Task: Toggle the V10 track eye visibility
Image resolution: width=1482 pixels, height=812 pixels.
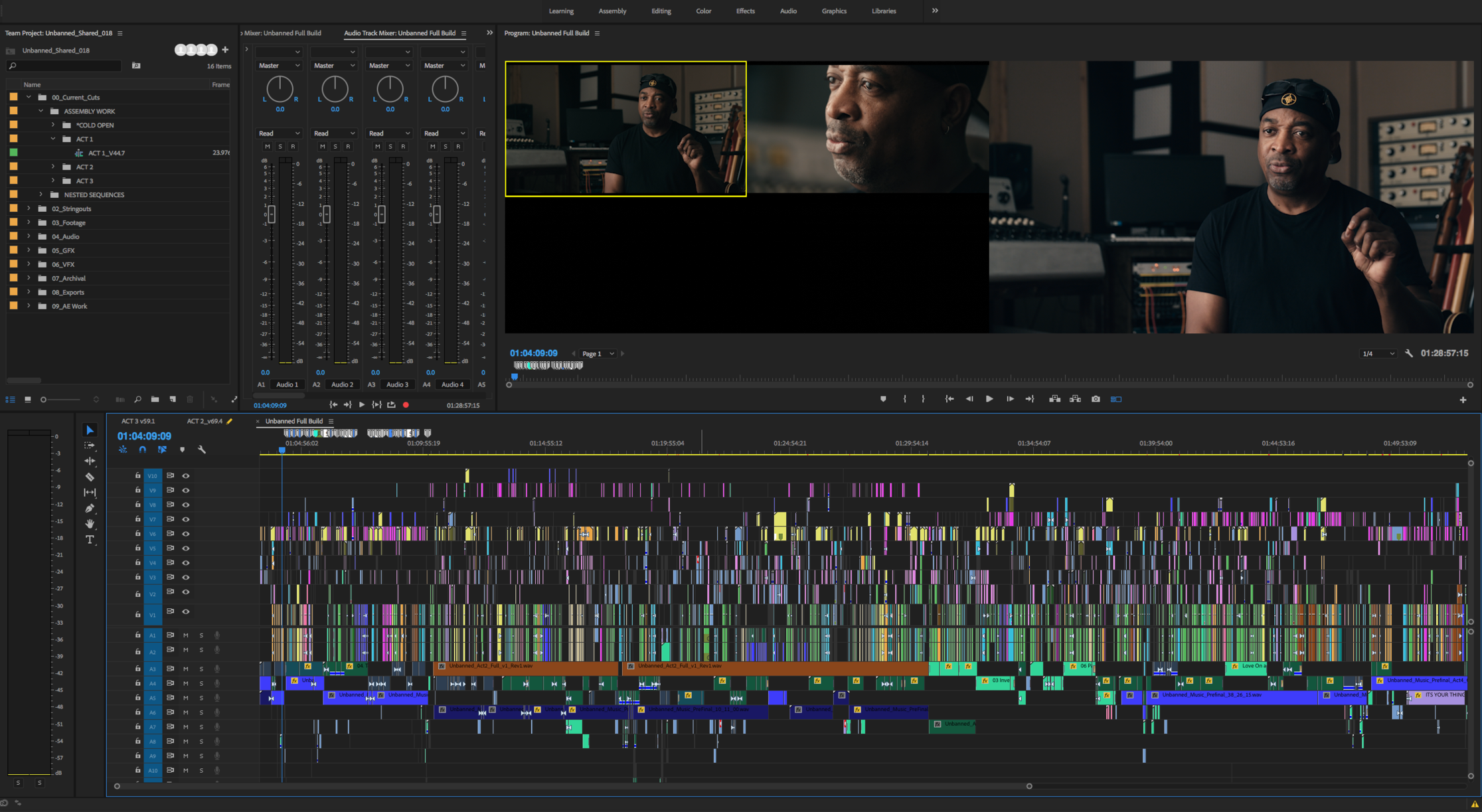Action: (x=186, y=476)
